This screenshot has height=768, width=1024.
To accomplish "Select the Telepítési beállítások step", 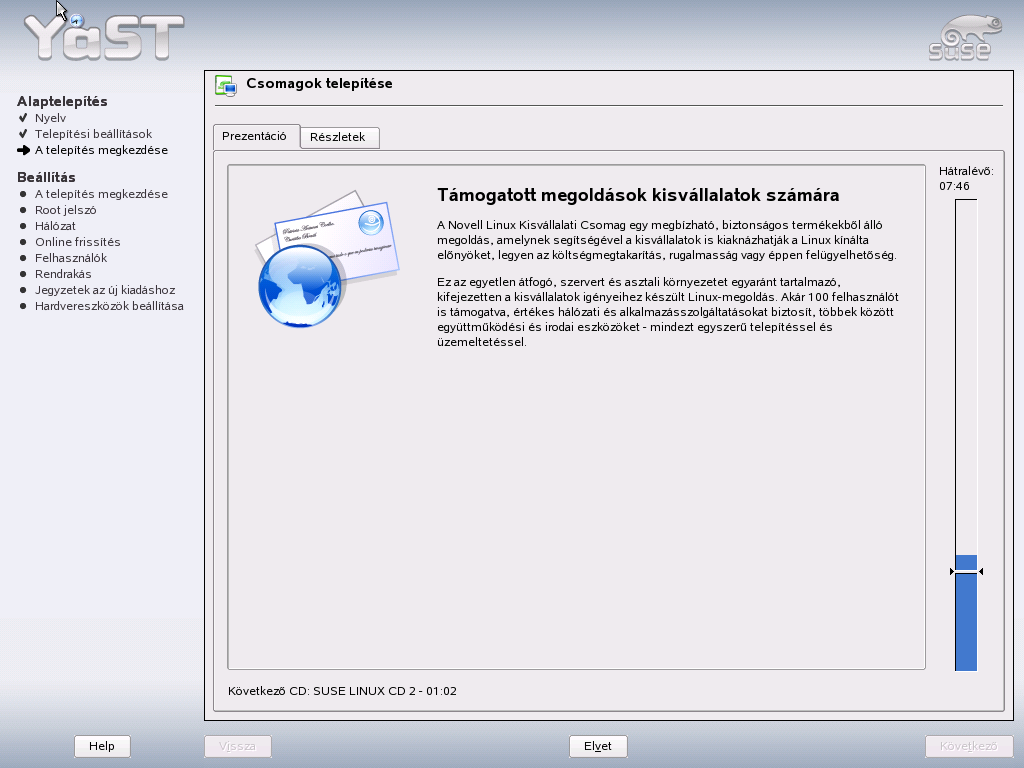I will click(93, 134).
